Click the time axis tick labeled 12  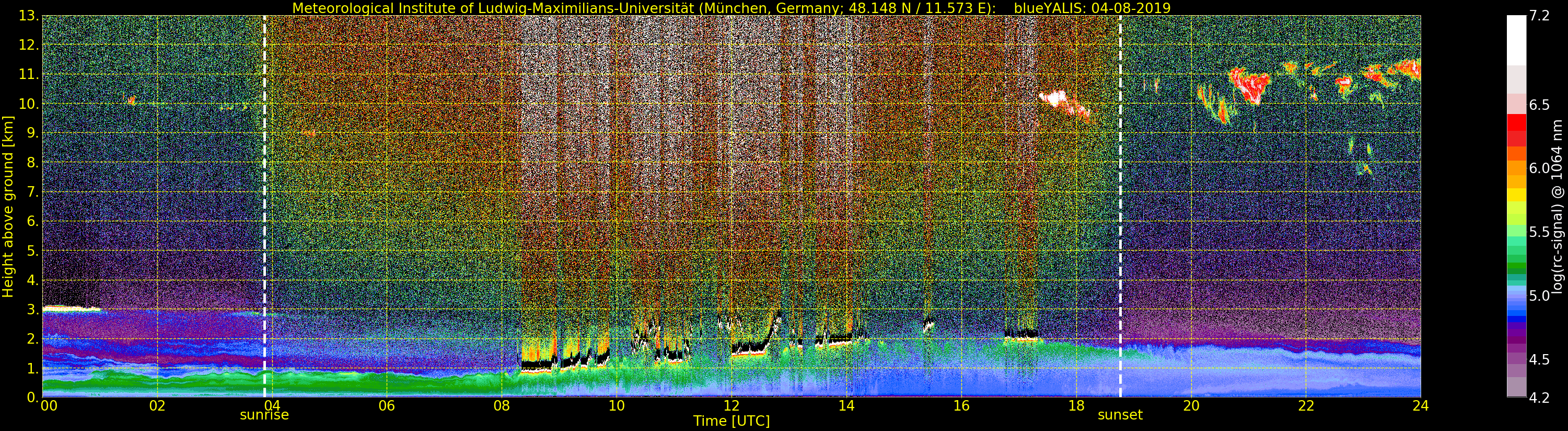731,406
